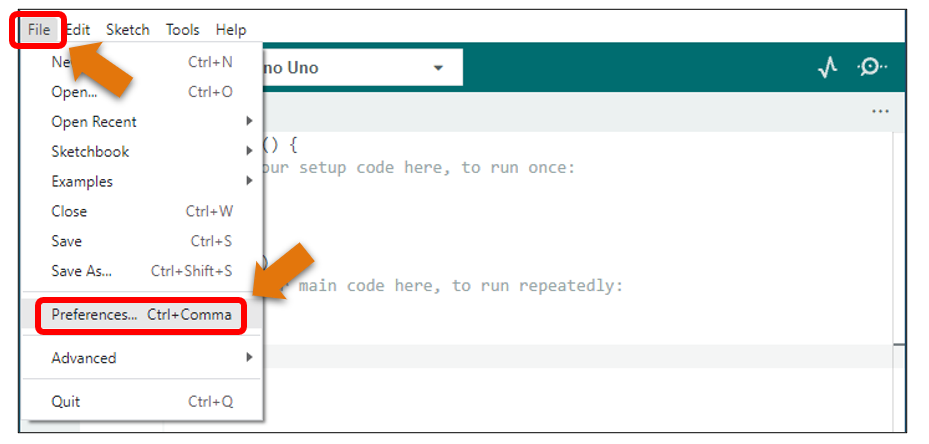Click the three-dots tab options icon
Viewport: 929px width, 444px height.
click(880, 111)
